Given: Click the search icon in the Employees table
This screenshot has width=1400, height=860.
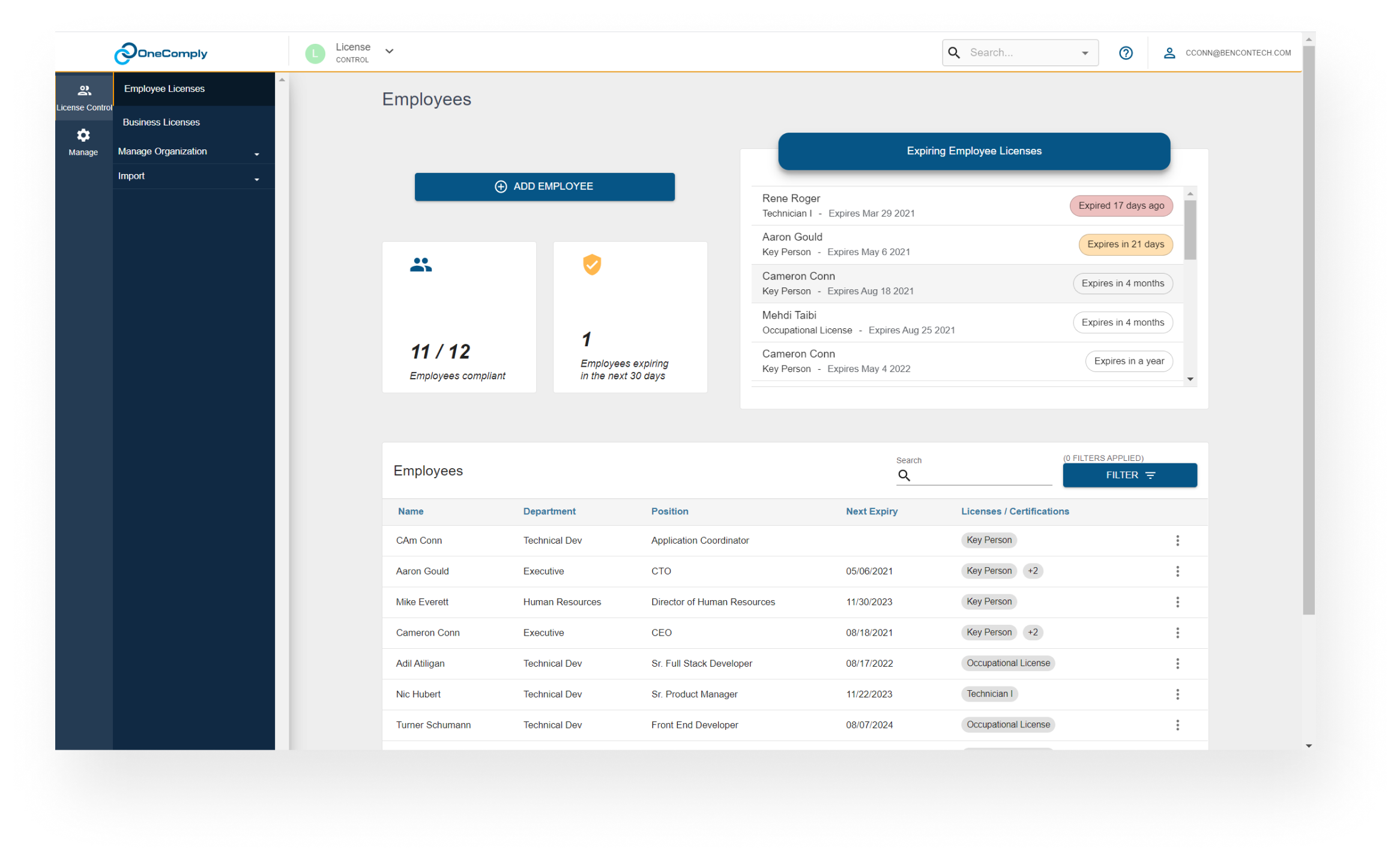Looking at the screenshot, I should tap(904, 475).
